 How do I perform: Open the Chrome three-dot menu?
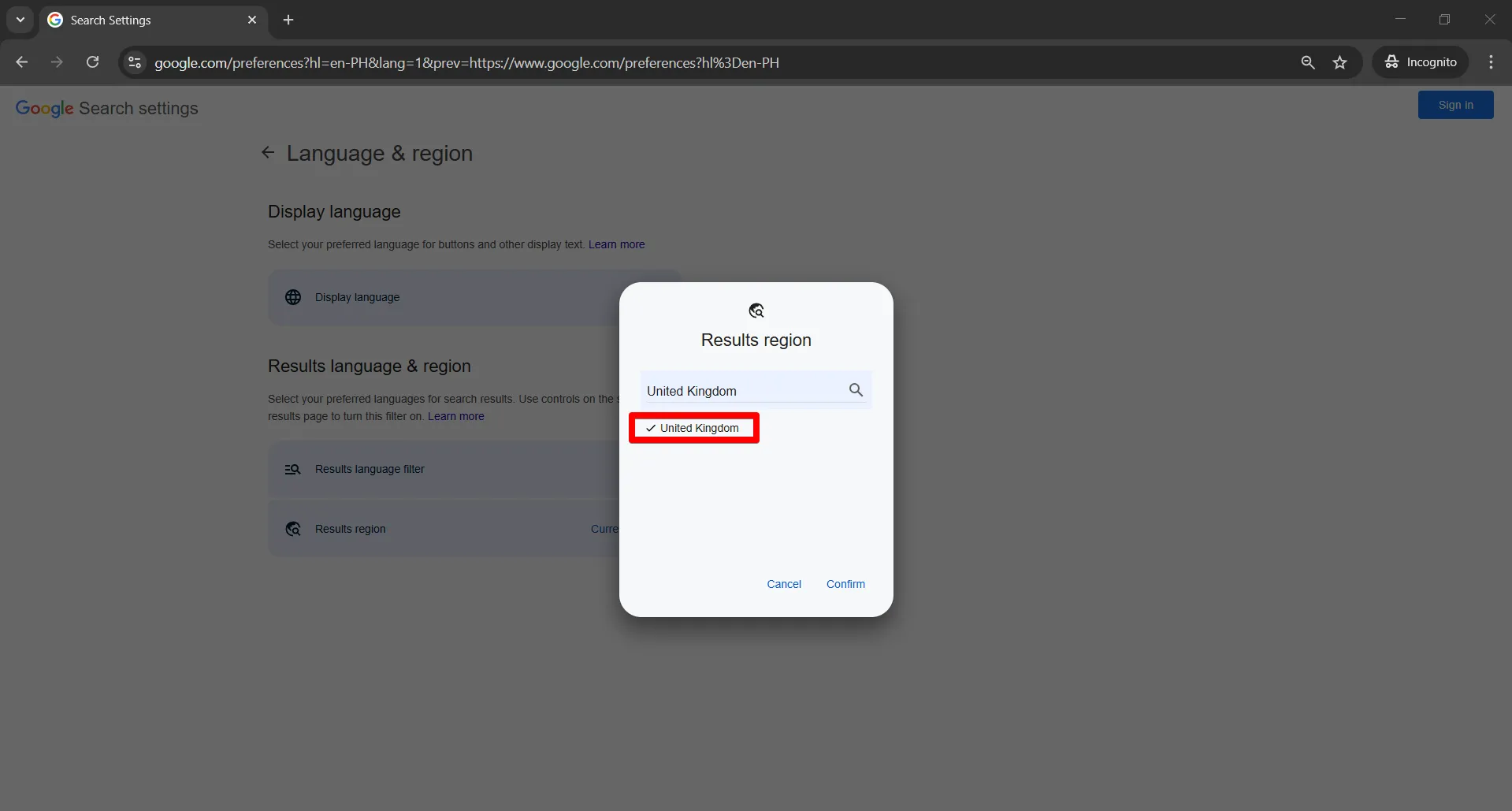(1491, 62)
